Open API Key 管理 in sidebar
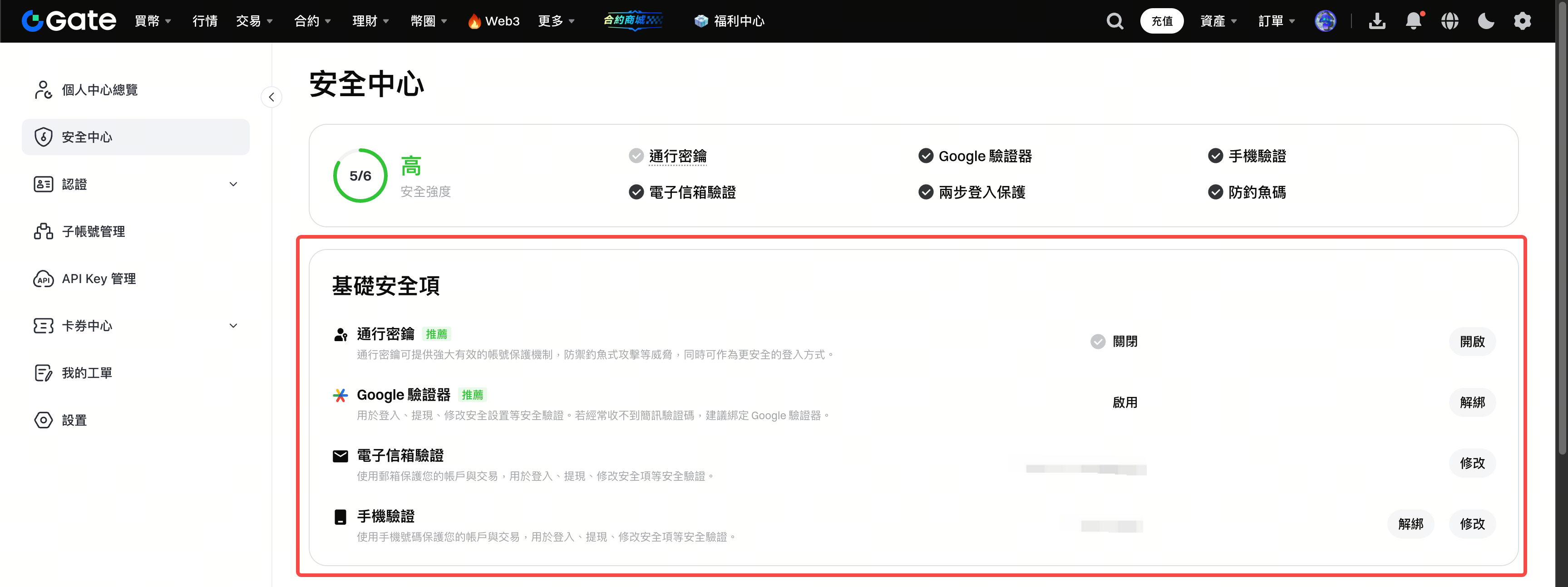The height and width of the screenshot is (587, 1568). pos(99,279)
